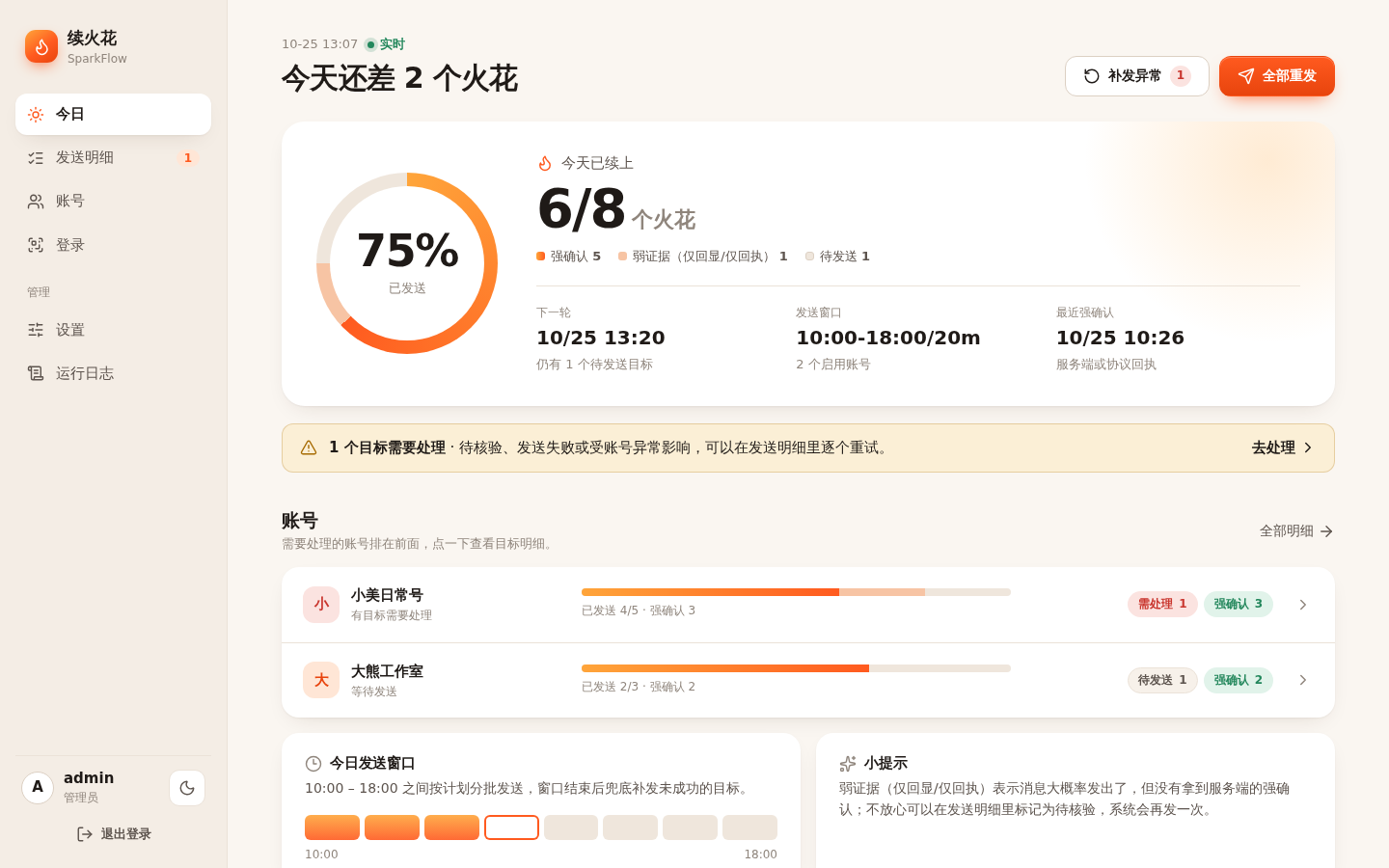The image size is (1389, 868).
Task: Click the SparkFlow flame logo icon
Action: [41, 46]
